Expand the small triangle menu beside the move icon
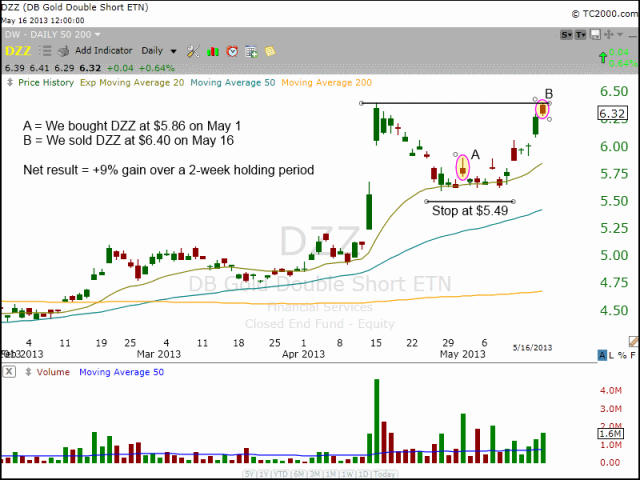 (x=620, y=35)
